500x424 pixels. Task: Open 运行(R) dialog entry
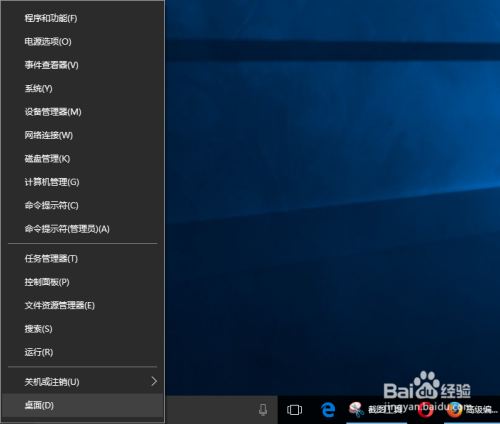[x=82, y=352]
